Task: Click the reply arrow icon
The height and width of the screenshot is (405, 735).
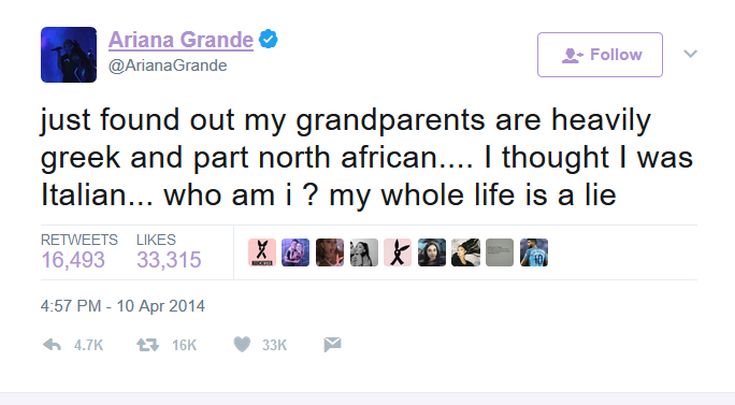Action: [52, 345]
